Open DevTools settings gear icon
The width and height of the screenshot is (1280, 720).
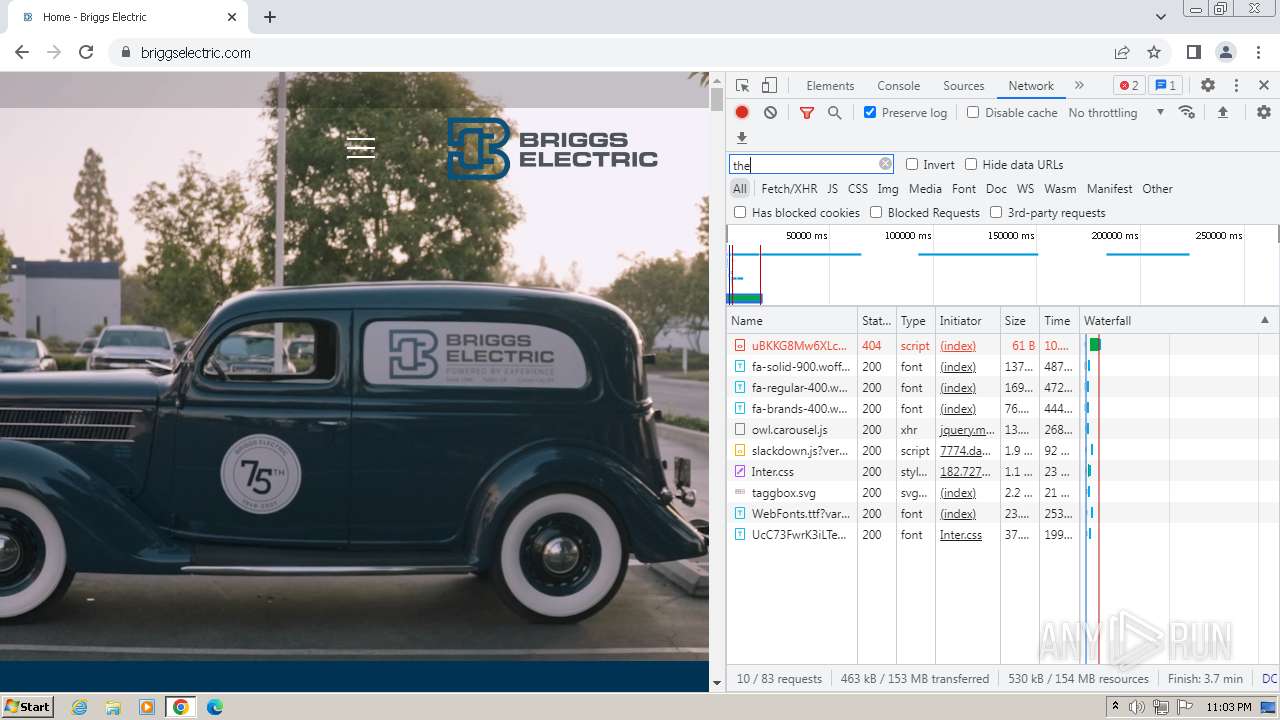[1208, 85]
